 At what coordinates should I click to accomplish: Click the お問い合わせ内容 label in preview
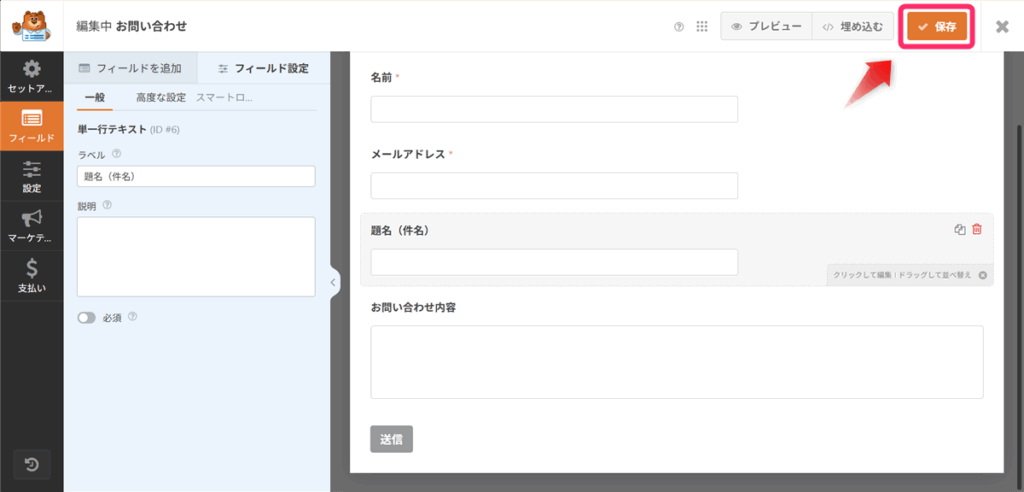(x=413, y=307)
